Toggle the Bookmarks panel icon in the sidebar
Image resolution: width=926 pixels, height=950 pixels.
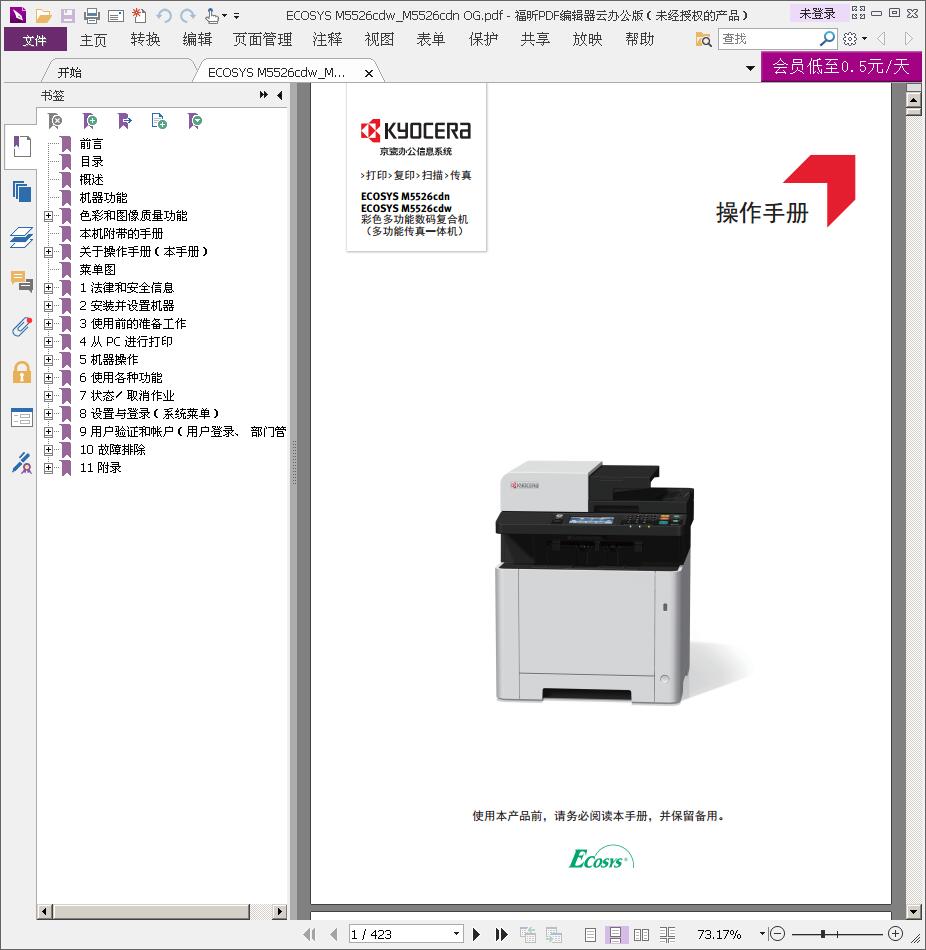point(22,147)
